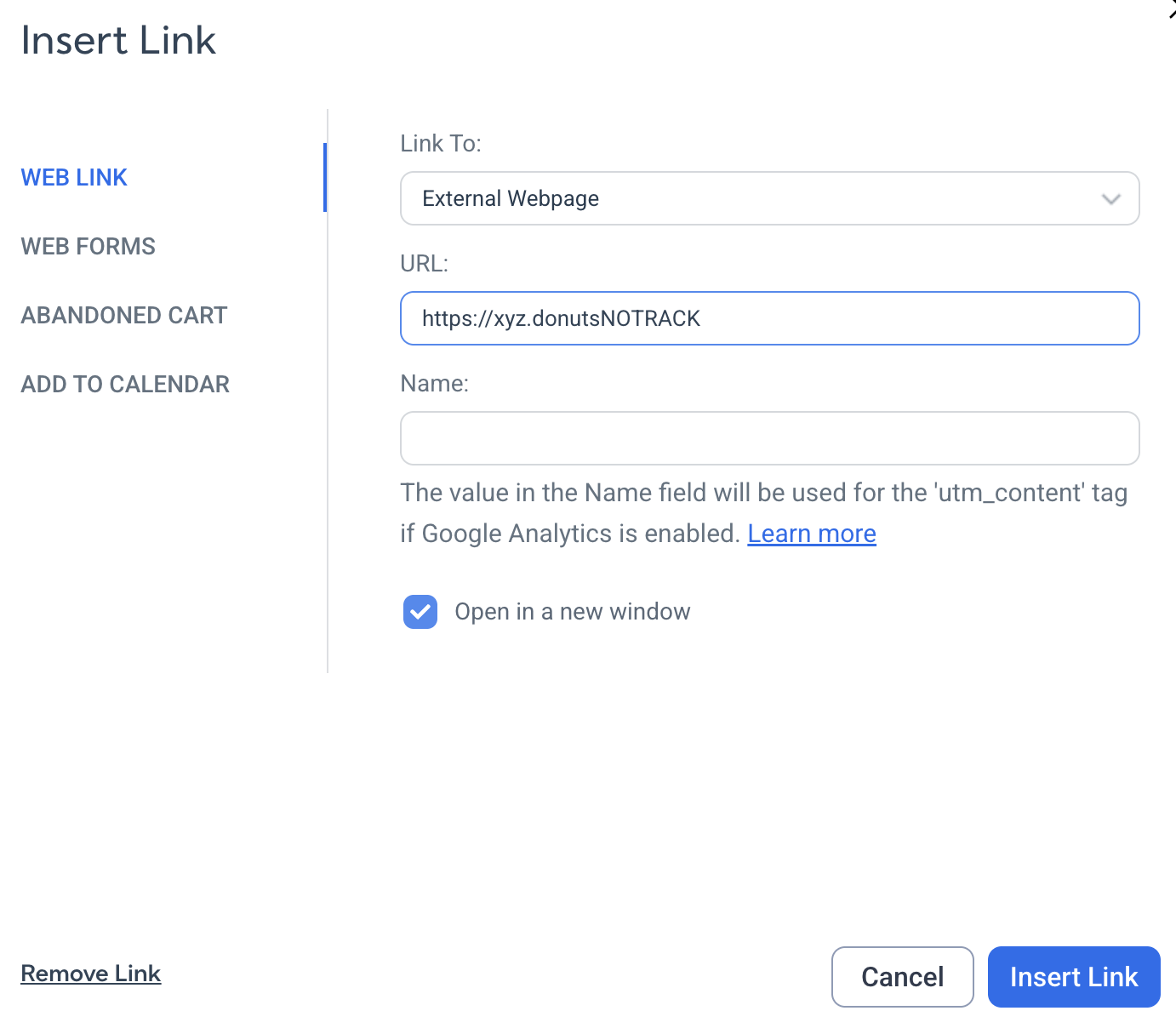The image size is (1176, 1028).
Task: Click the 'Open in a new window' label
Action: click(x=573, y=612)
